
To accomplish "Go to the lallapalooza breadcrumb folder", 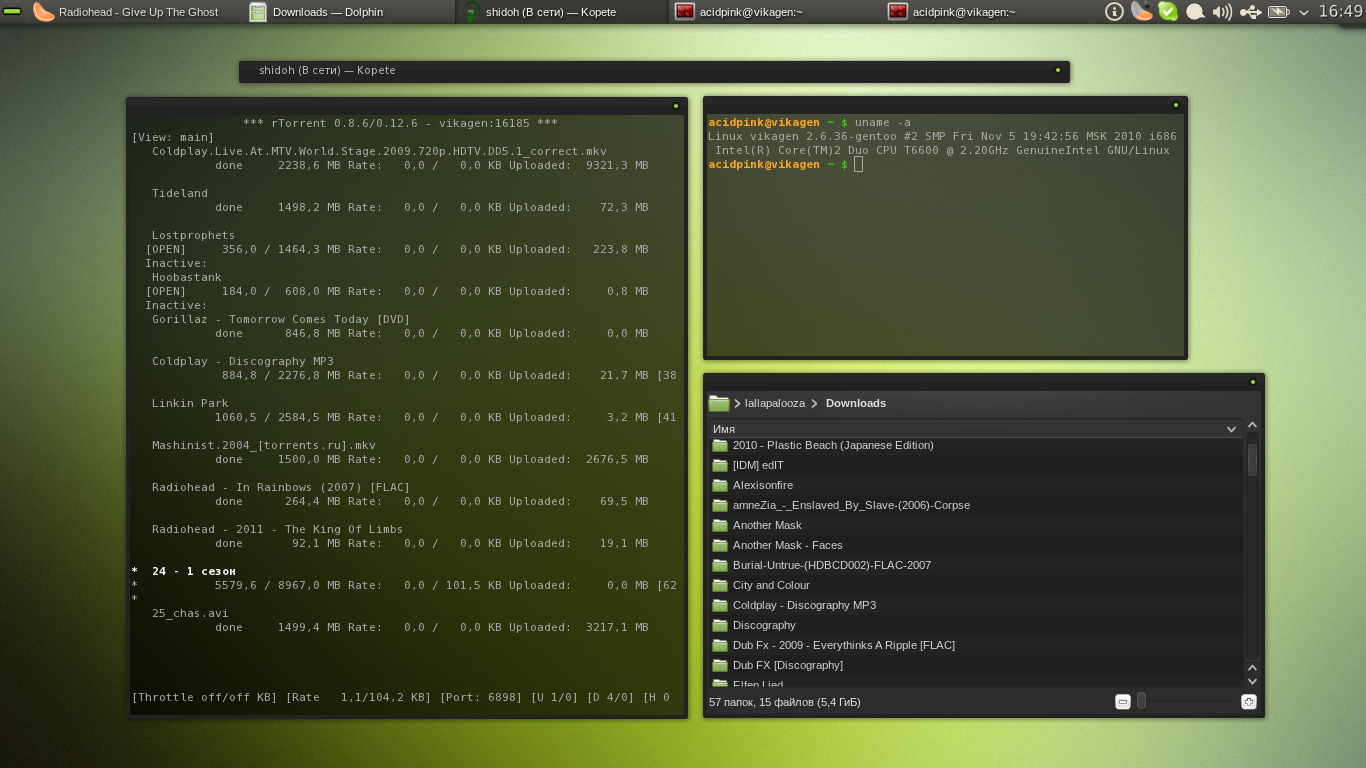I will pyautogui.click(x=775, y=403).
